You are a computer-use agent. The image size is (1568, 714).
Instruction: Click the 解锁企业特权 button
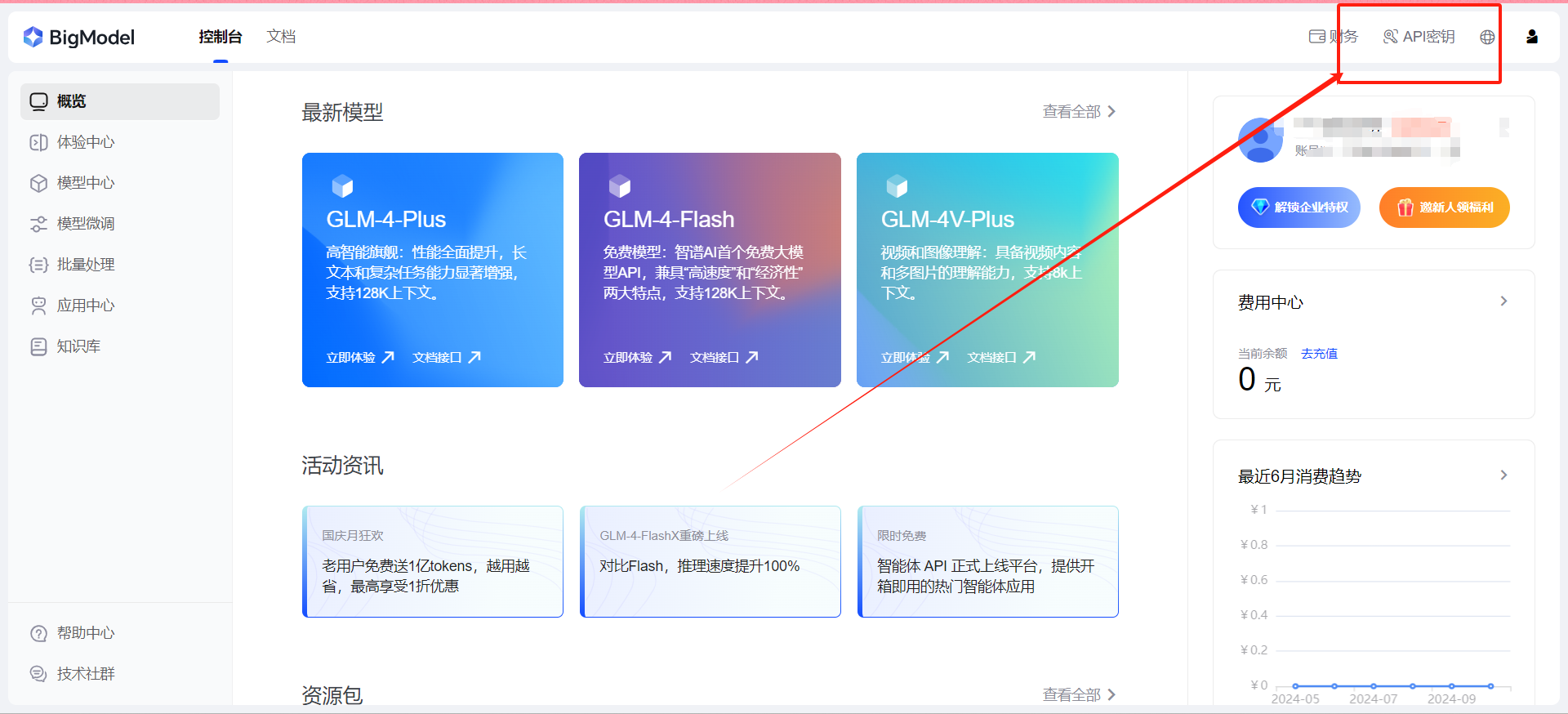pyautogui.click(x=1299, y=208)
